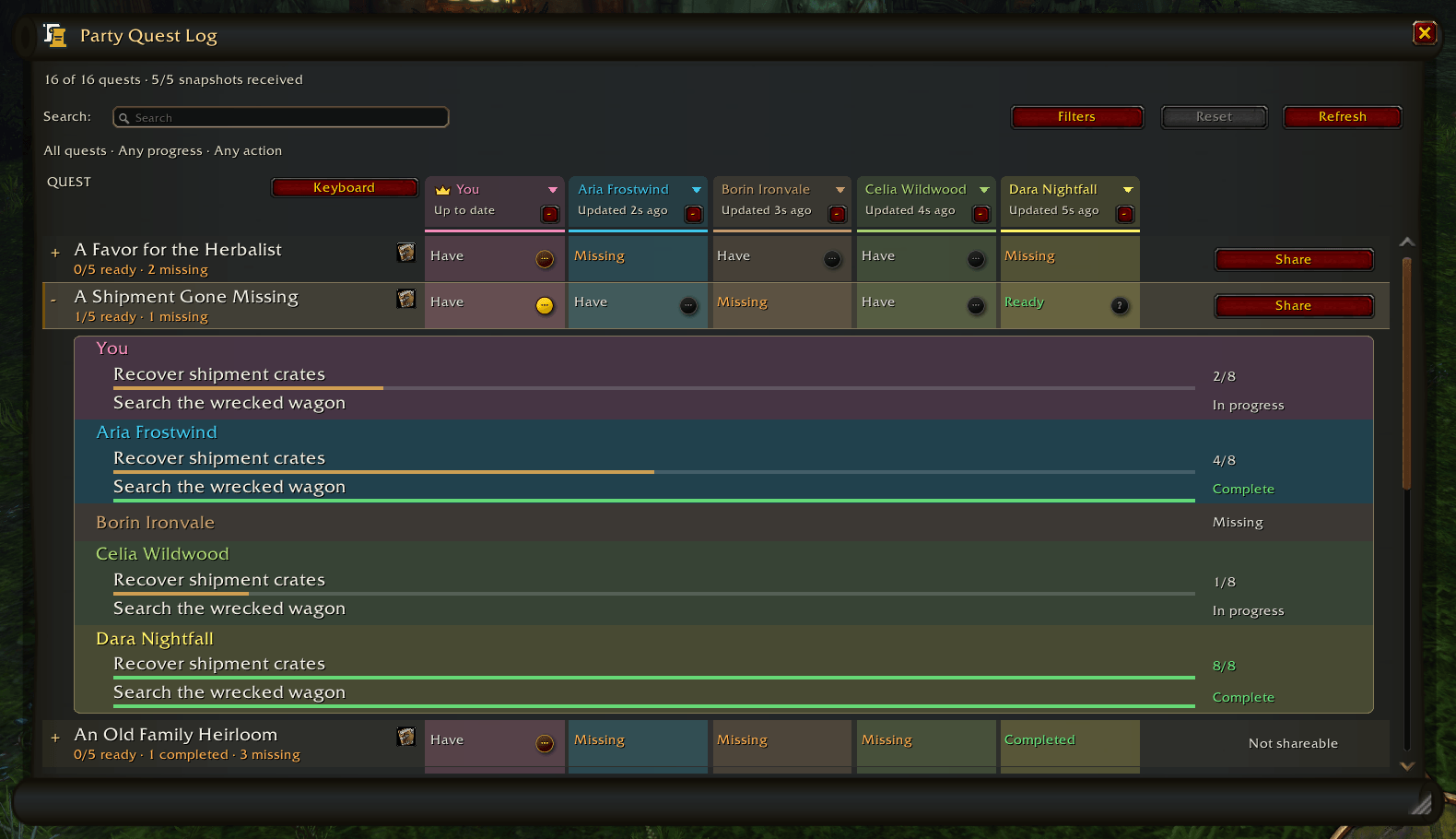1456x839 pixels.
Task: Click Aria Frostwind's Recover shipment crates progress bar
Action: click(654, 472)
